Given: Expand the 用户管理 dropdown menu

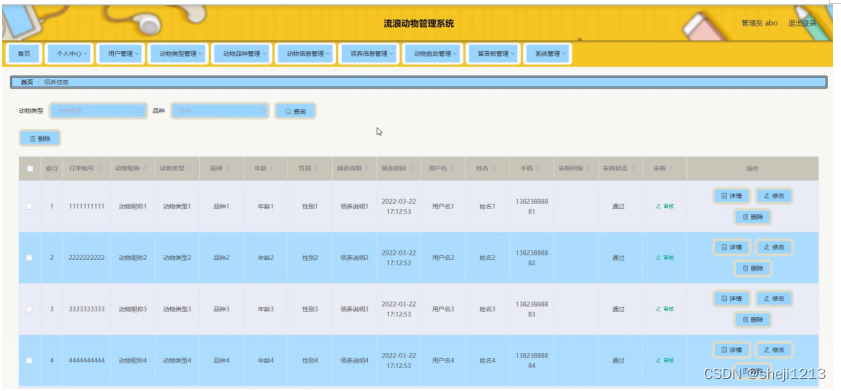Looking at the screenshot, I should click(121, 54).
